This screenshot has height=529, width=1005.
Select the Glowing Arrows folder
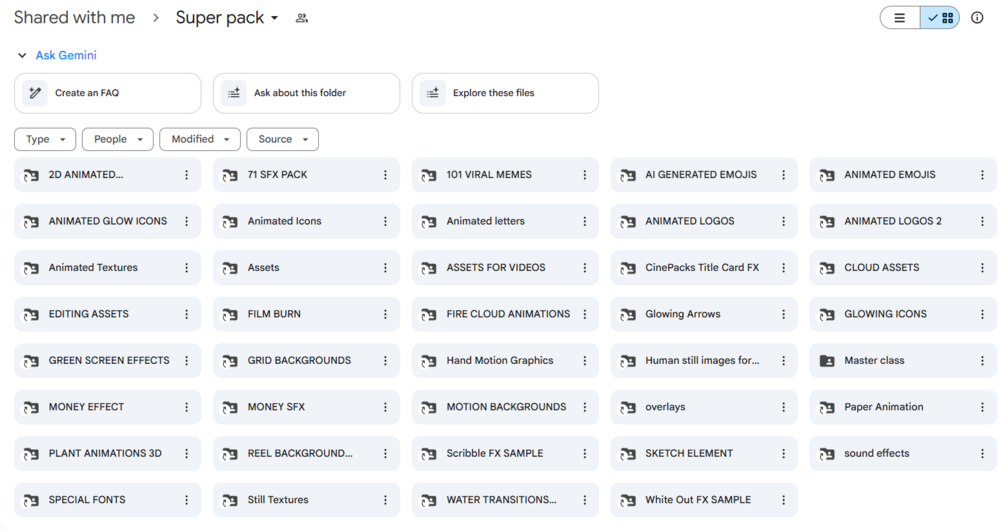[704, 314]
